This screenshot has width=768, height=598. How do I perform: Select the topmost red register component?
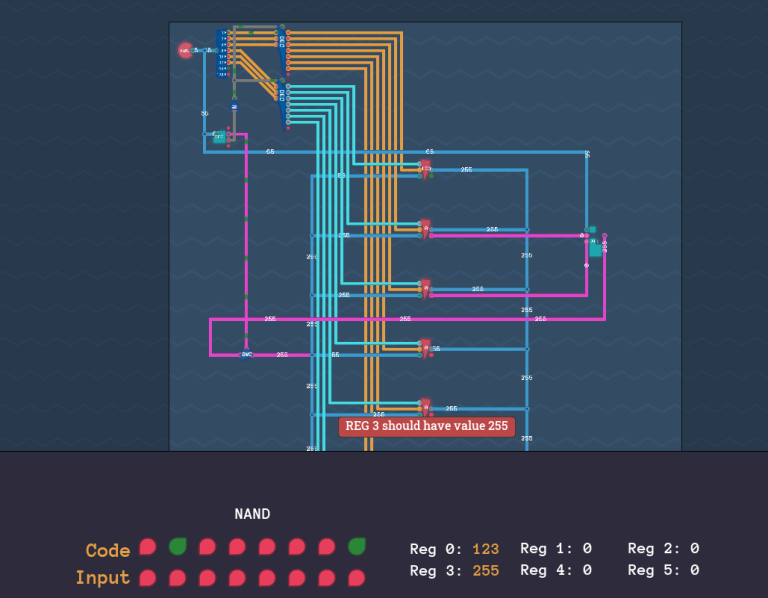[x=425, y=168]
